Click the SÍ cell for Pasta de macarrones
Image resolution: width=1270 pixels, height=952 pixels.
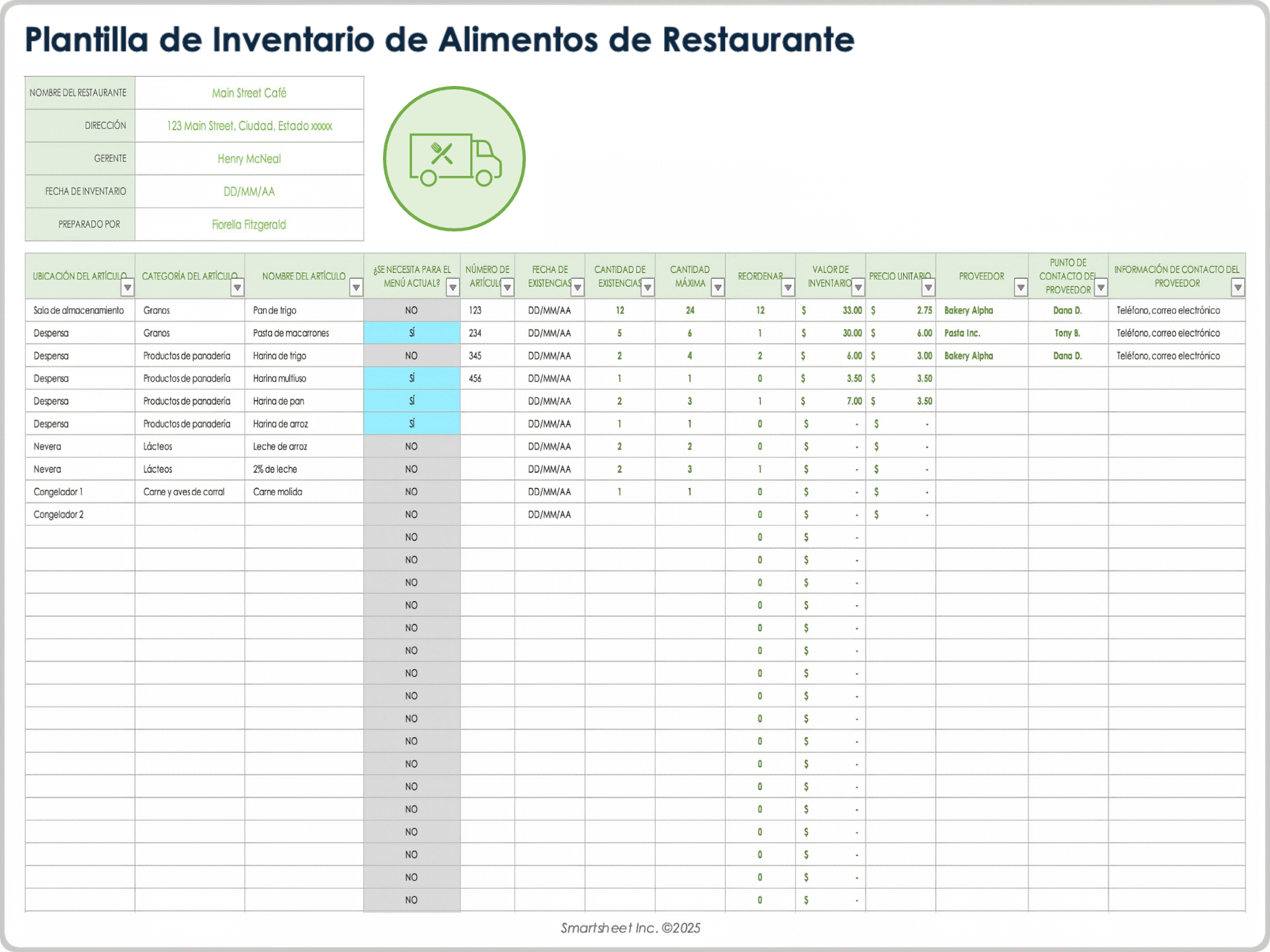pos(412,333)
